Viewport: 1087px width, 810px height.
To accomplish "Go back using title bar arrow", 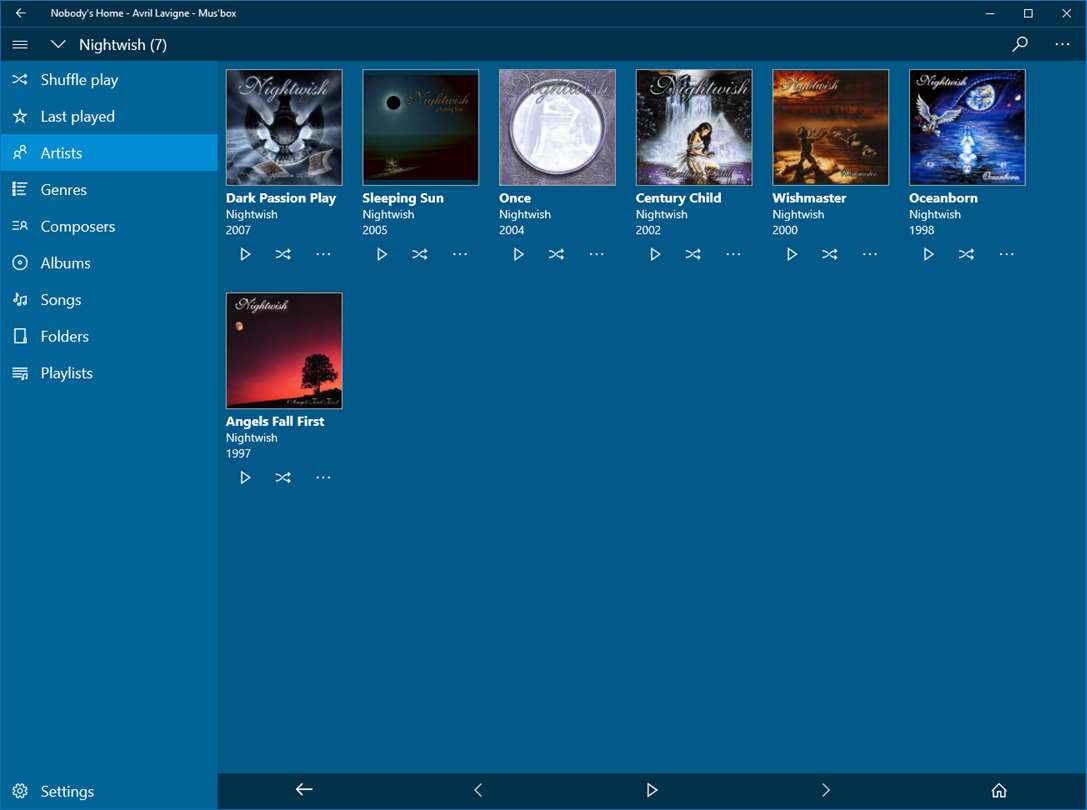I will [21, 12].
